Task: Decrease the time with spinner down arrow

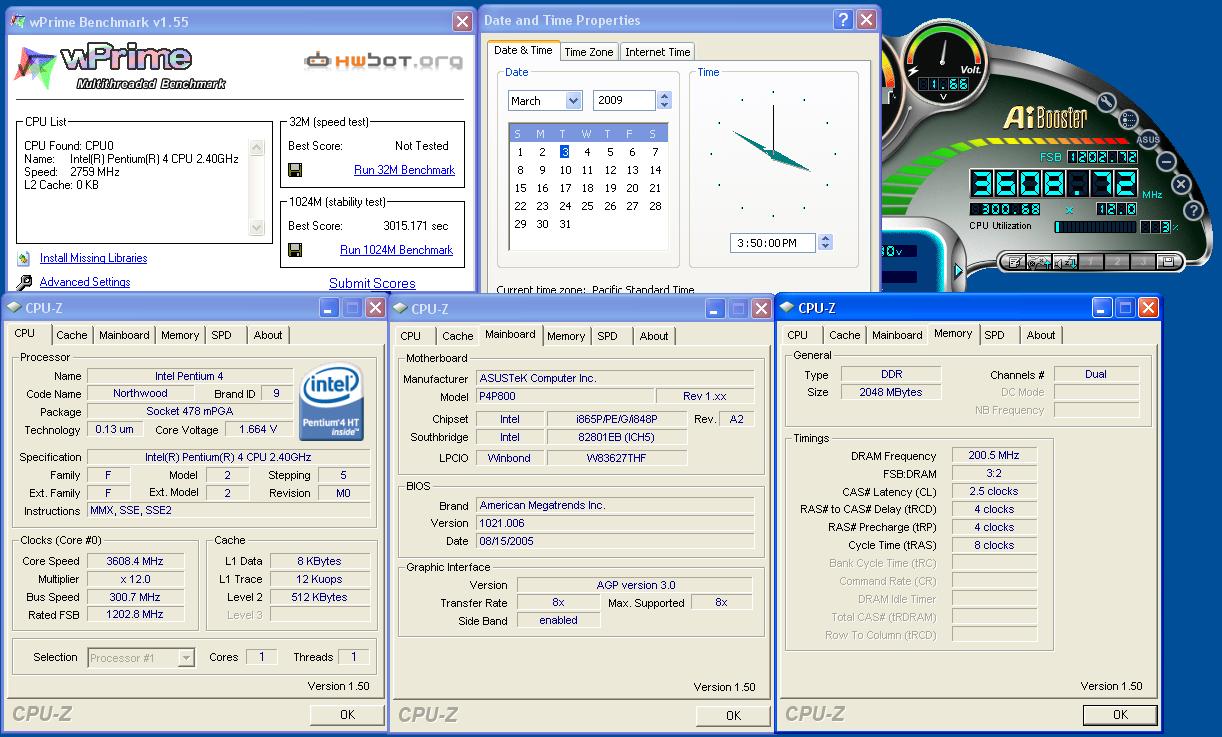Action: coord(825,247)
